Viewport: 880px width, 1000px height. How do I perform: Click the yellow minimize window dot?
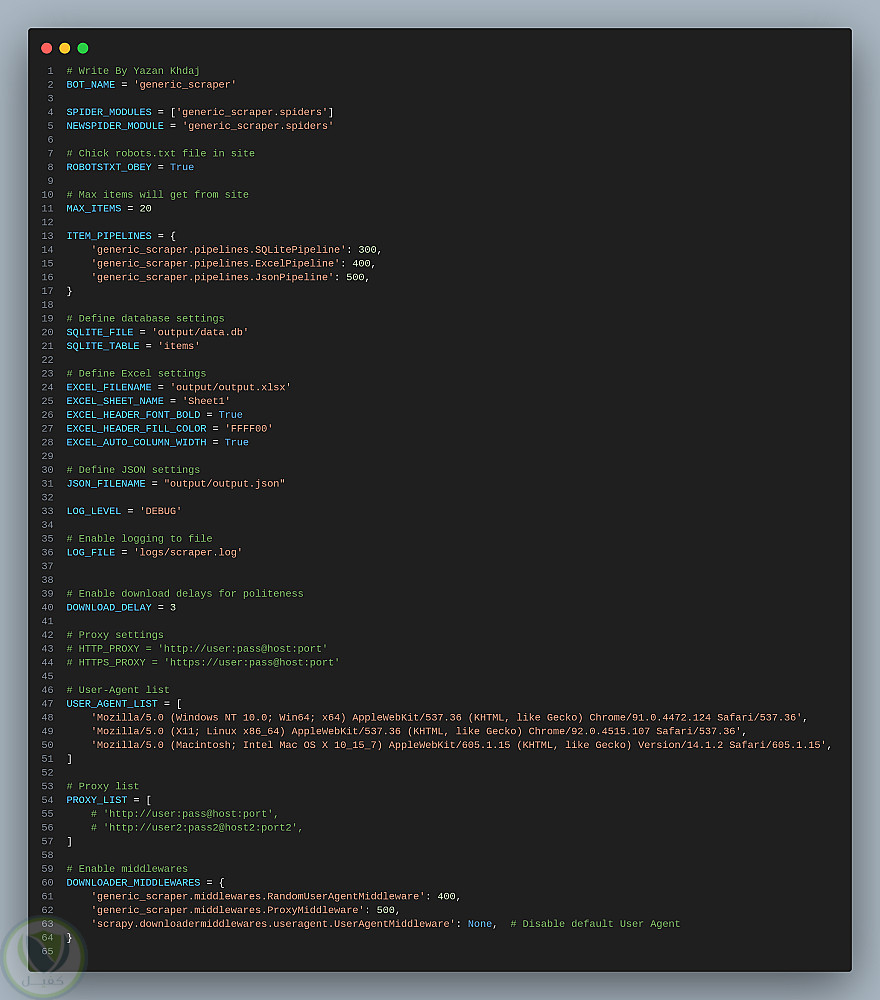64,48
